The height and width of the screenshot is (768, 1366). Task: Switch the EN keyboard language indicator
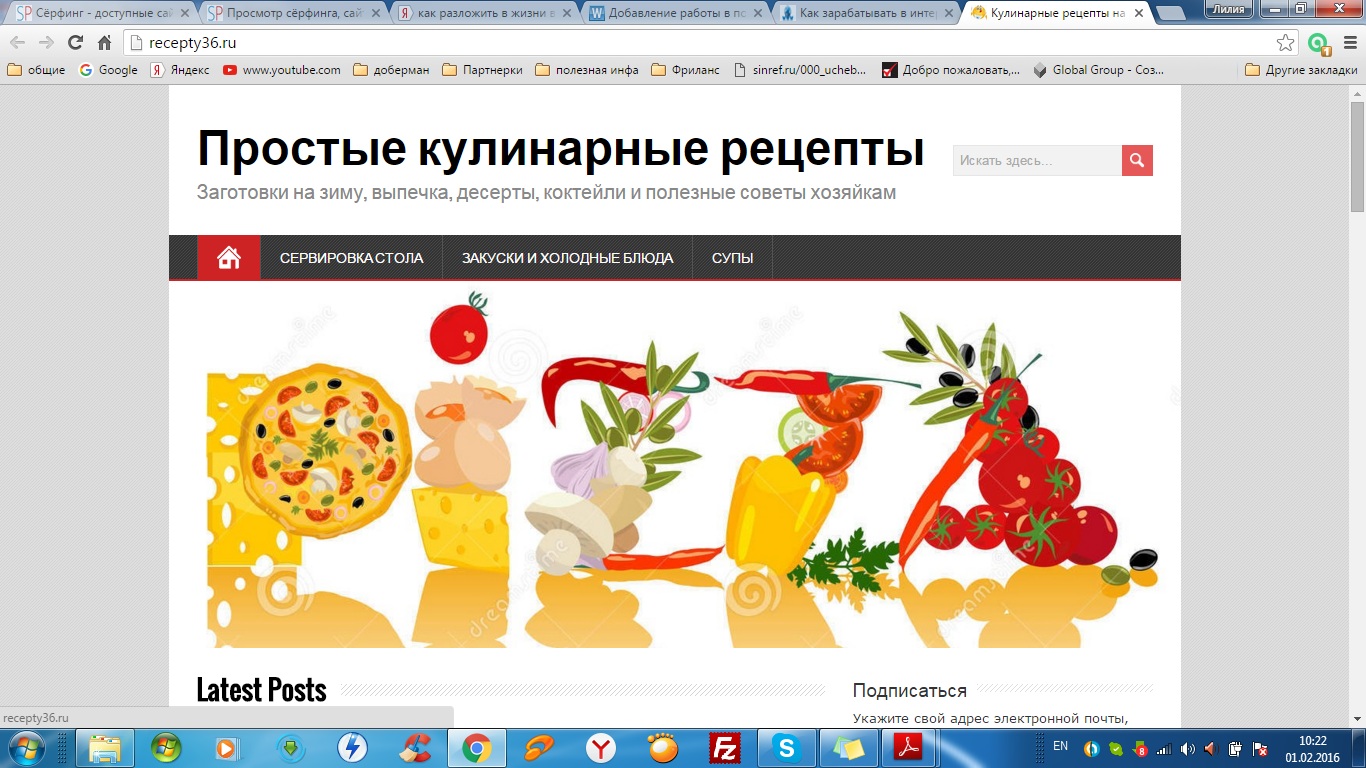tap(1061, 746)
